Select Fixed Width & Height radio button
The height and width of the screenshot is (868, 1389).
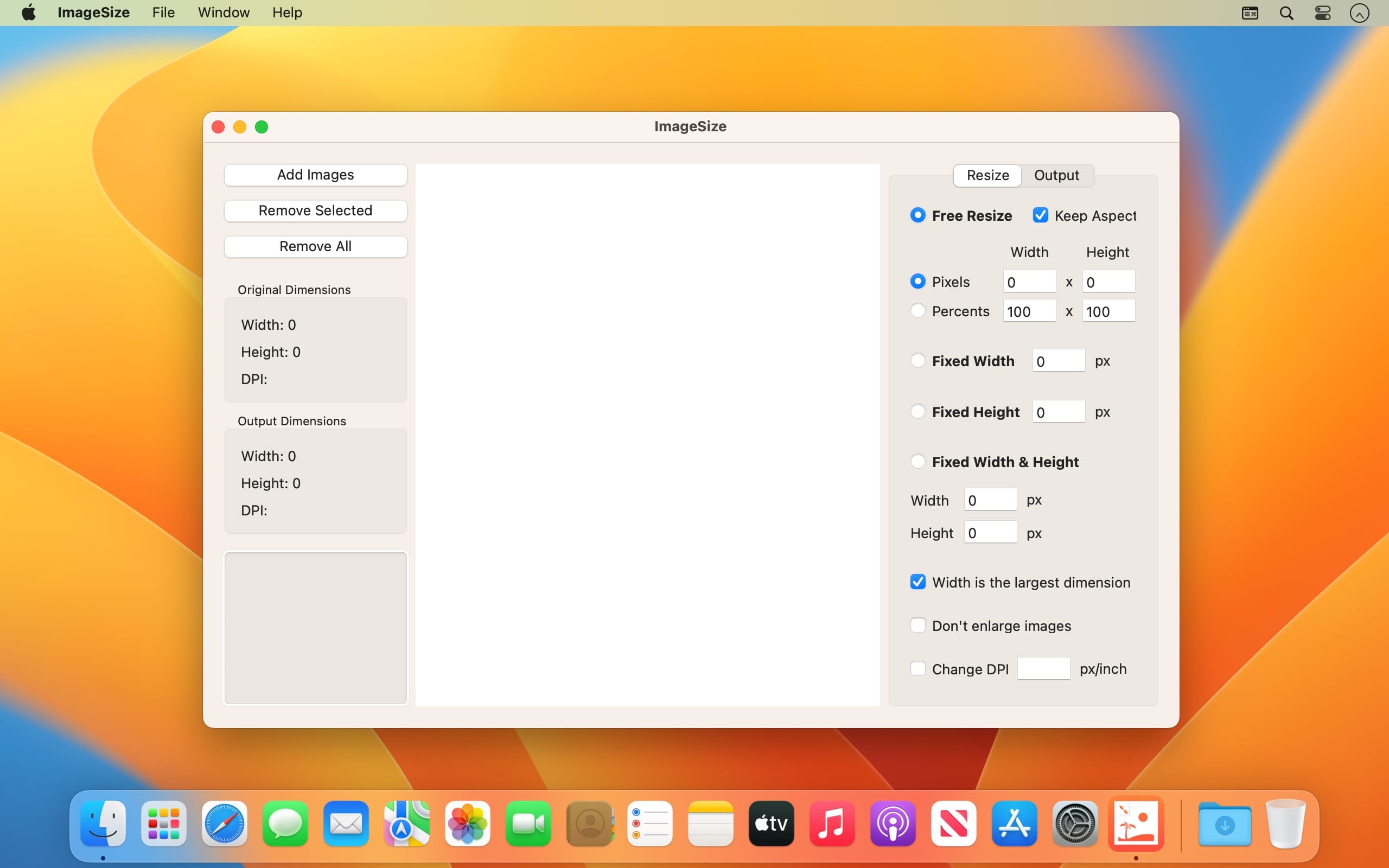point(918,462)
